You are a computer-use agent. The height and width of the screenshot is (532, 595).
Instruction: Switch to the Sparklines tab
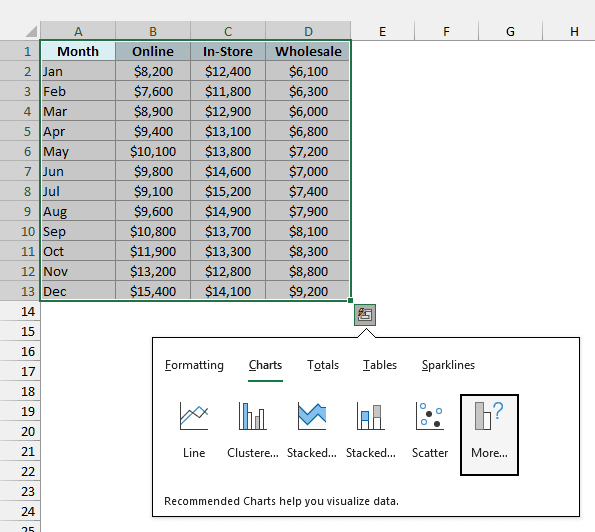point(448,365)
